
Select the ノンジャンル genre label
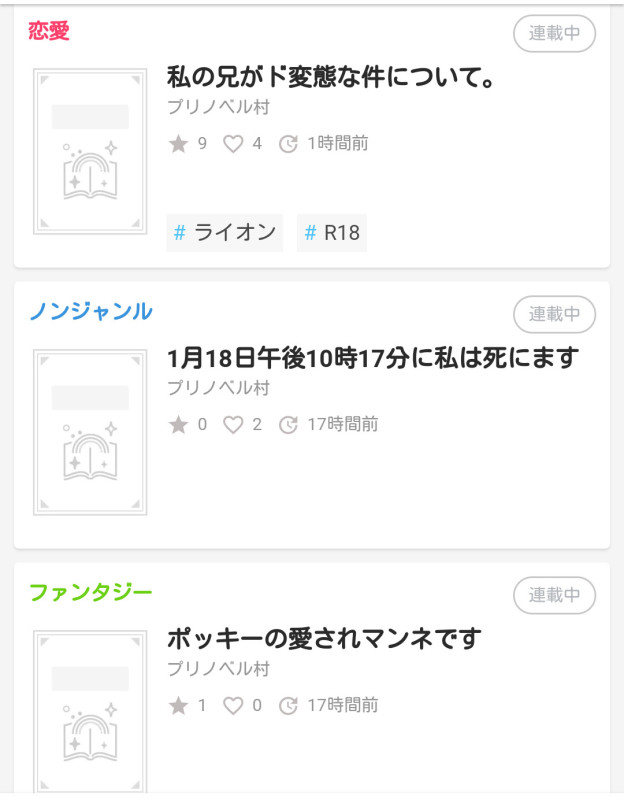[91, 311]
